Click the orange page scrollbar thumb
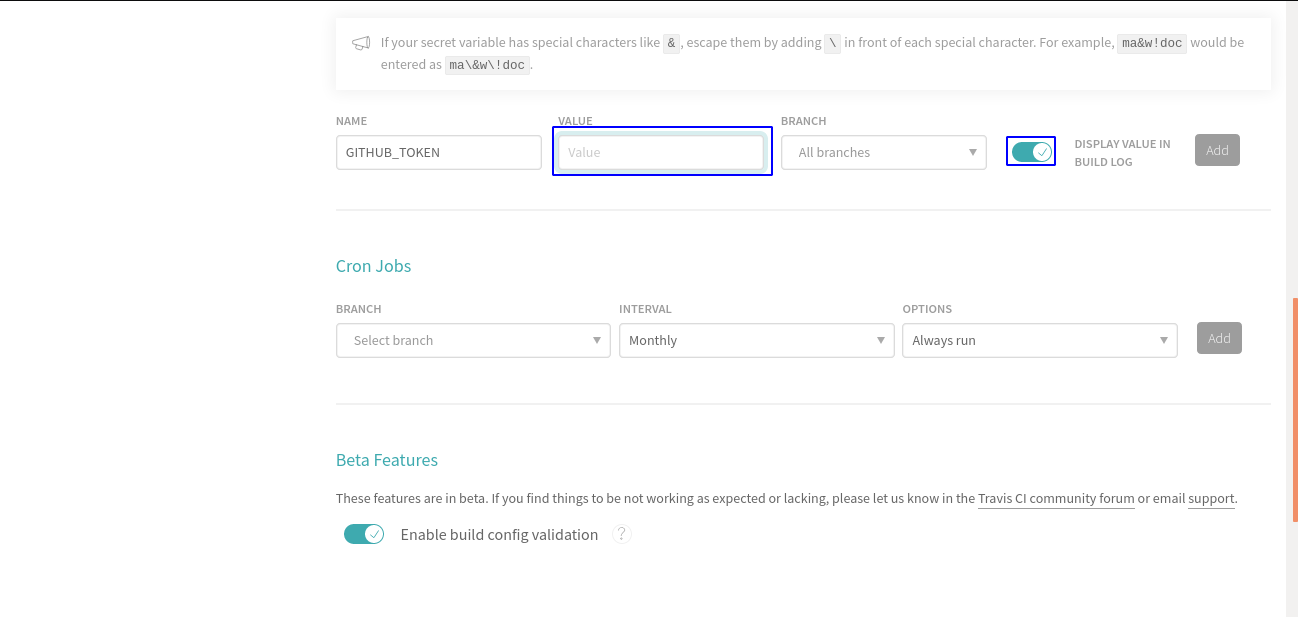 1294,410
